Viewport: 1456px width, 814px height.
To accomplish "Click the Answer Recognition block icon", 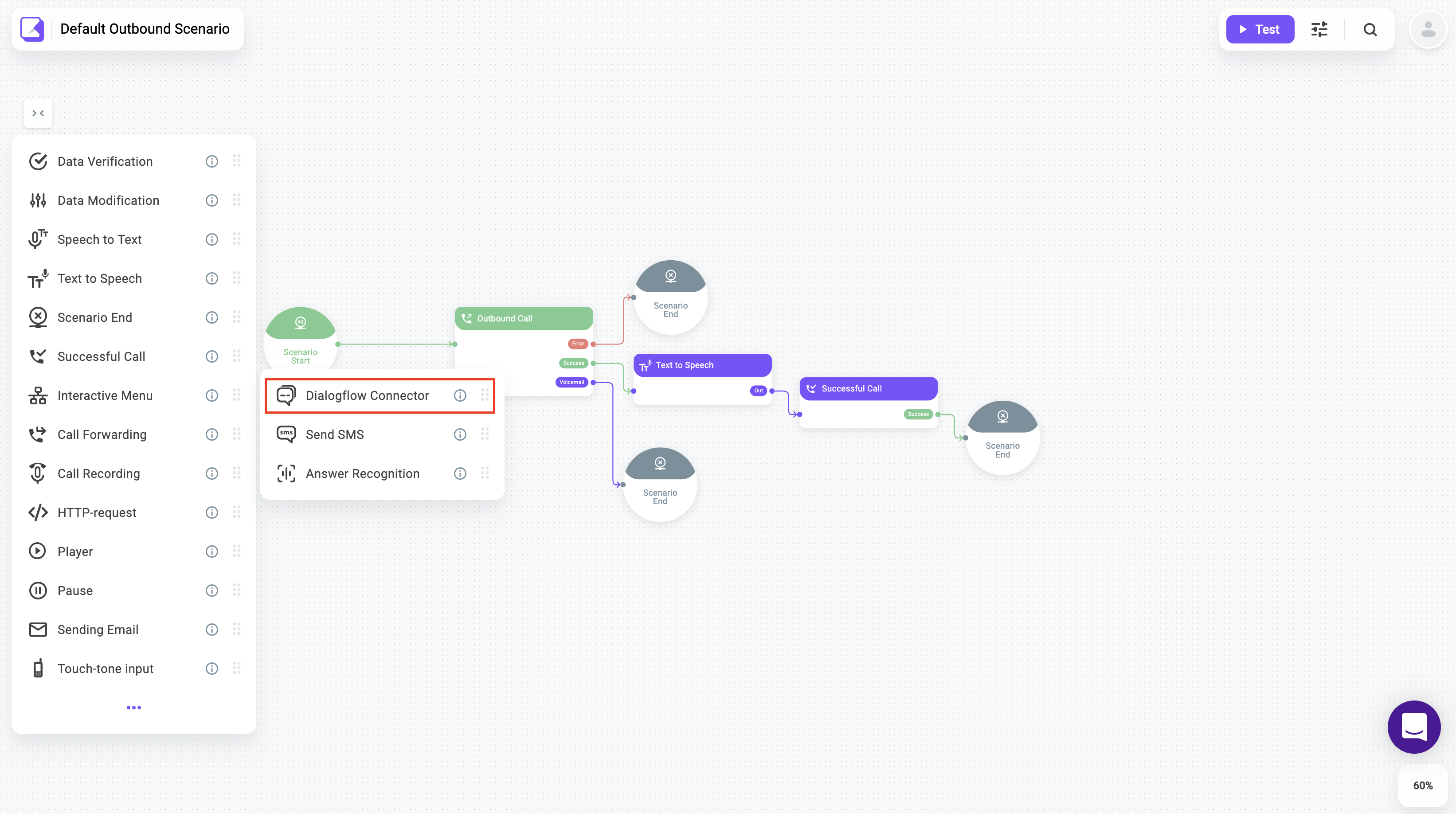I will 286,474.
